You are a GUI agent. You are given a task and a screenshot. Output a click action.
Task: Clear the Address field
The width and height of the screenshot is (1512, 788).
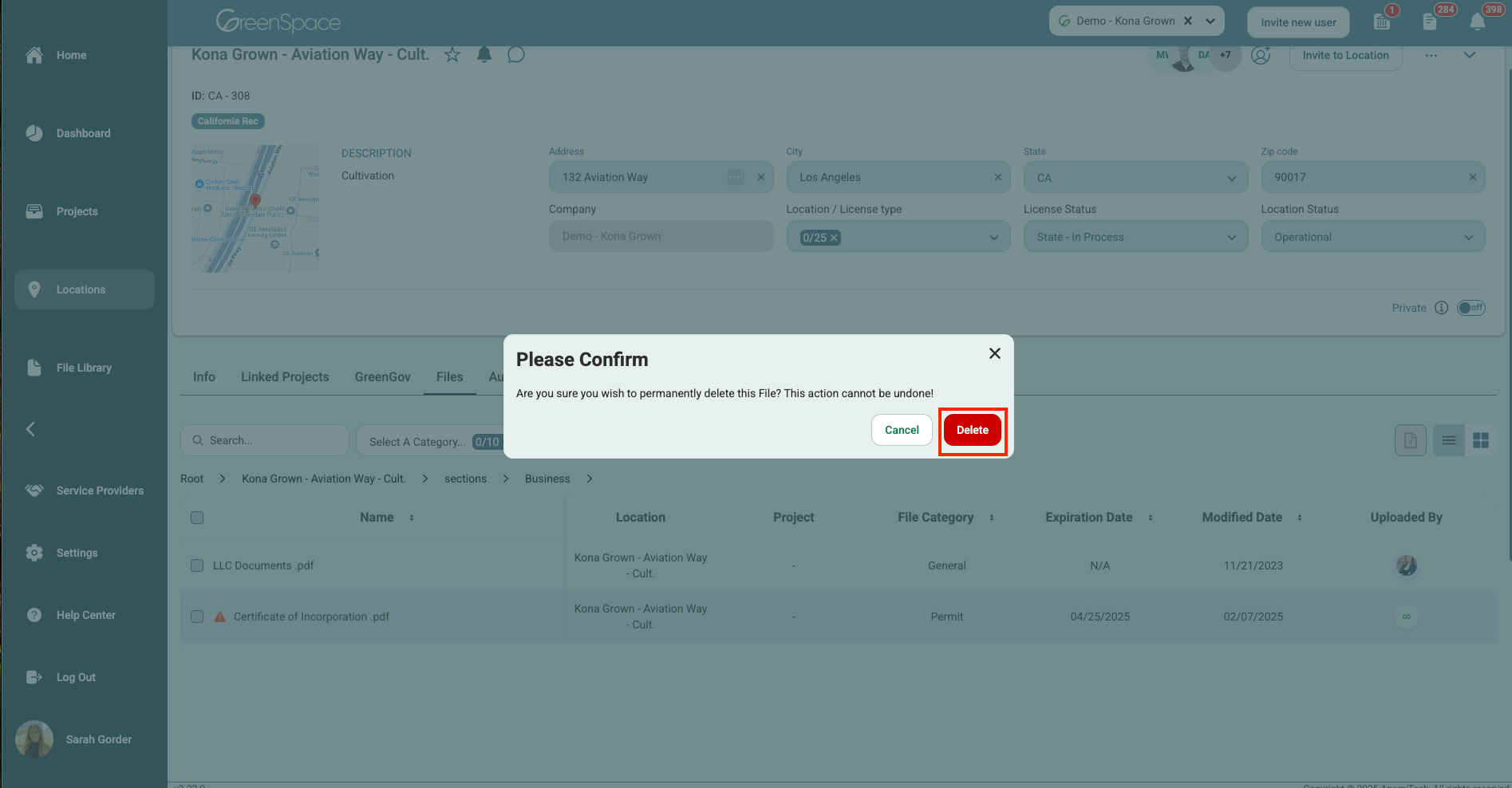(x=761, y=177)
